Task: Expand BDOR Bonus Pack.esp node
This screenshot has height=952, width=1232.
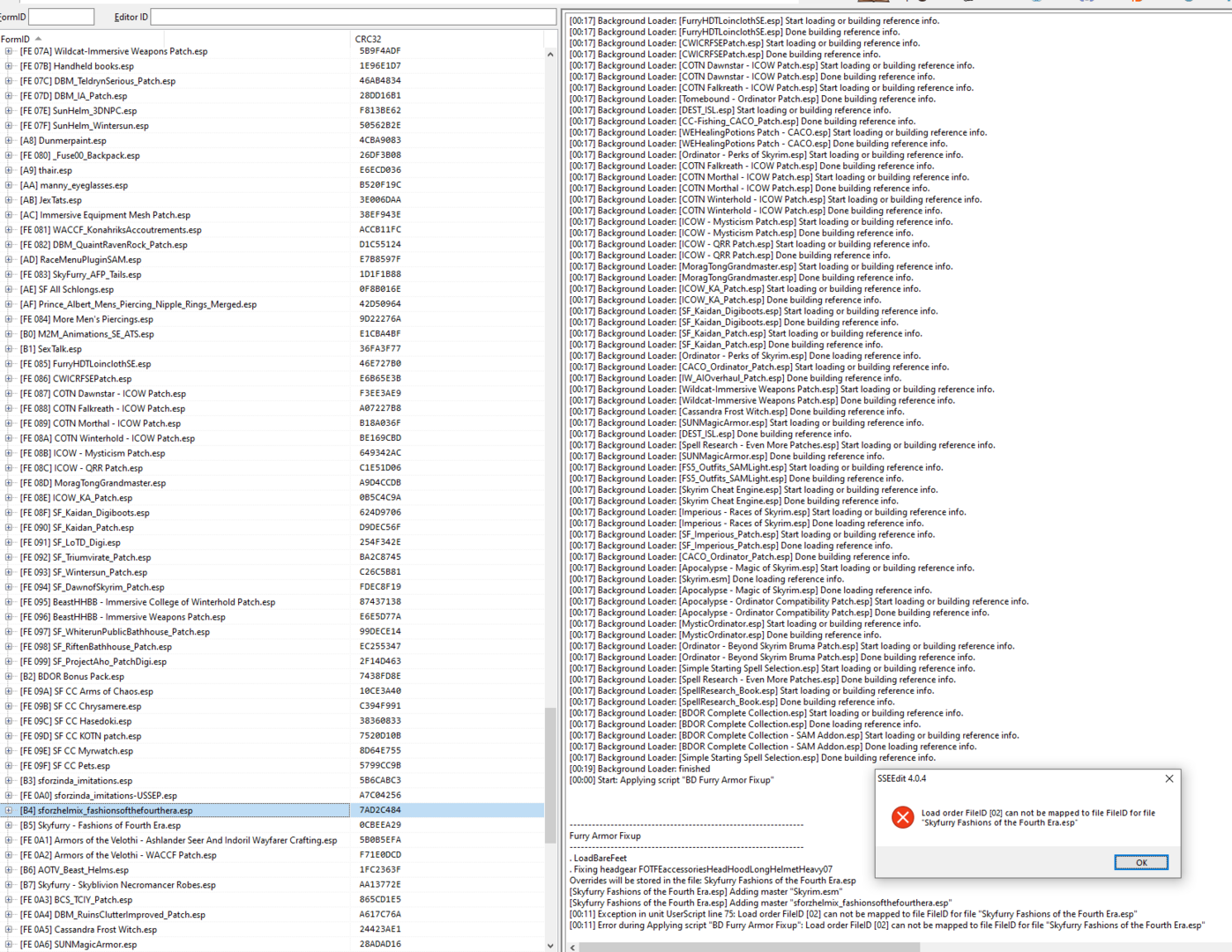Action: click(x=9, y=676)
